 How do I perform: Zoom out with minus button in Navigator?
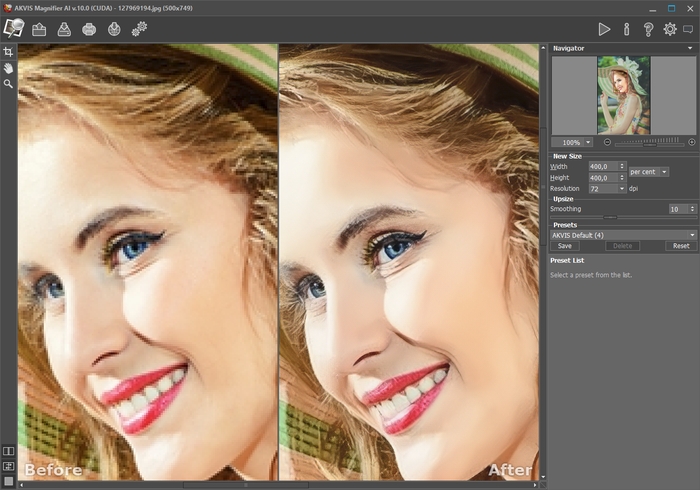[607, 142]
